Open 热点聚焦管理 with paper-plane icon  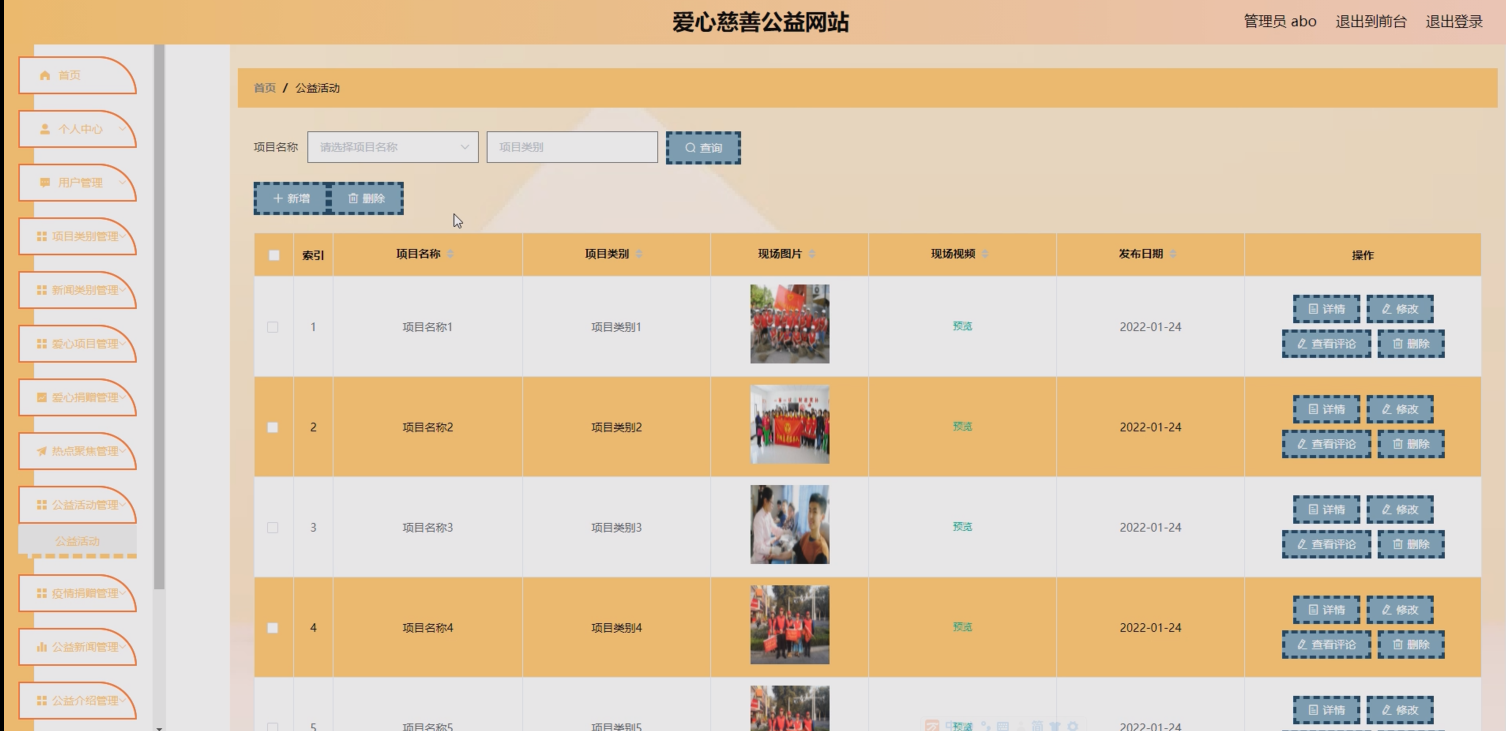tap(77, 451)
